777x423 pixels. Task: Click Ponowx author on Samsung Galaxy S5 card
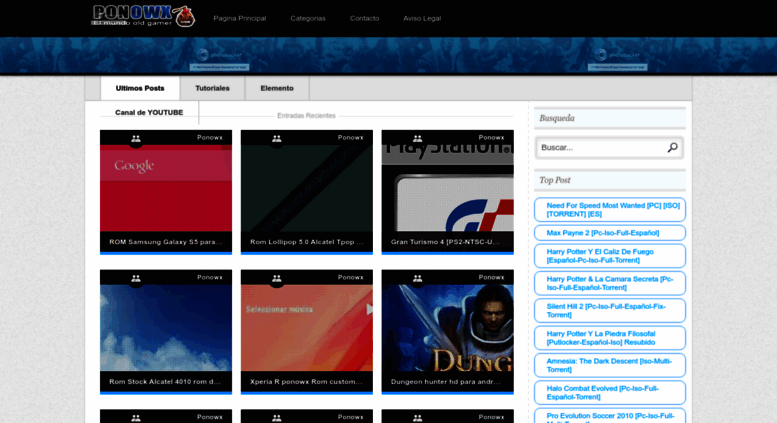point(210,138)
